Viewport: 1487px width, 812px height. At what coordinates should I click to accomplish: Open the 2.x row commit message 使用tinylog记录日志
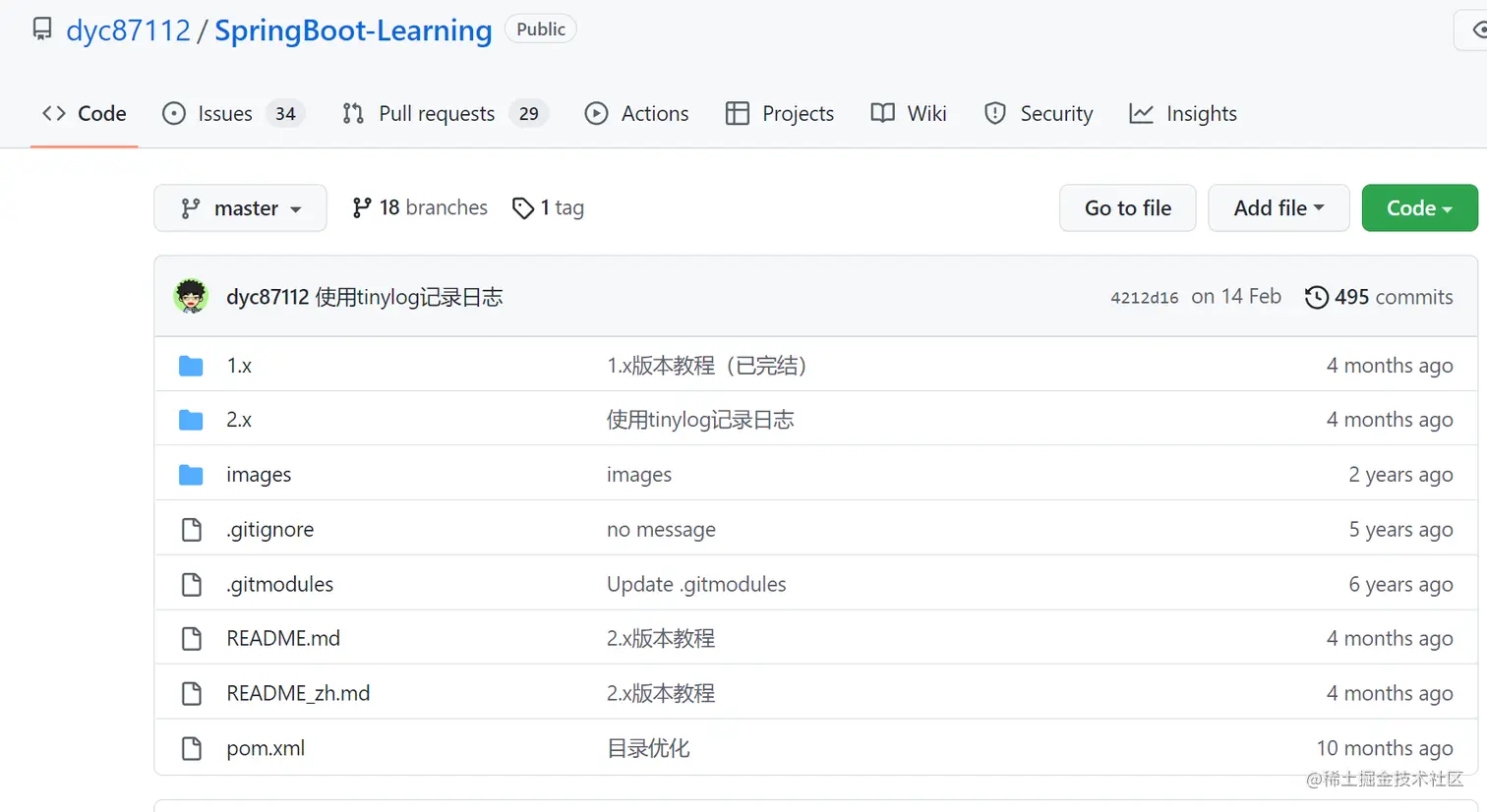(700, 420)
